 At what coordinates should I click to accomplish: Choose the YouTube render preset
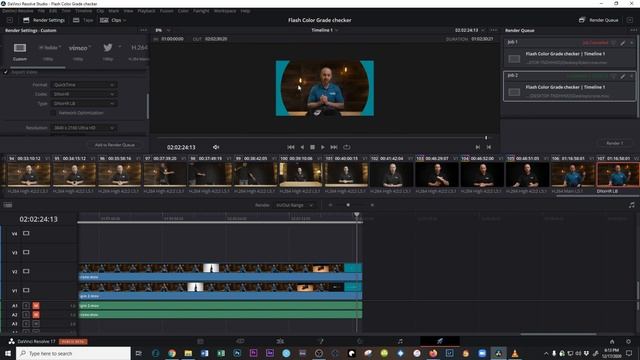click(49, 48)
